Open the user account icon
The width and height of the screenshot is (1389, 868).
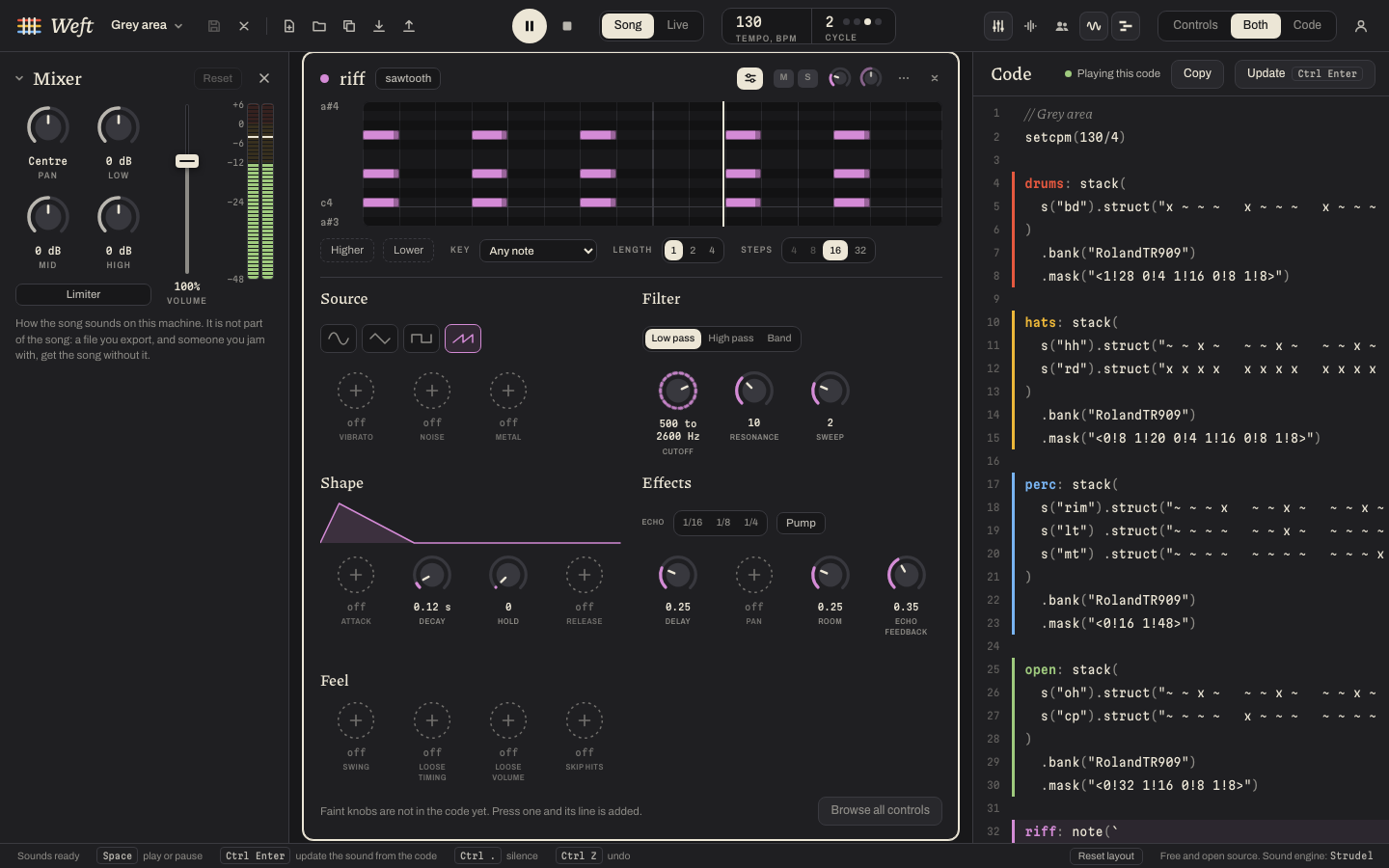(x=1361, y=26)
